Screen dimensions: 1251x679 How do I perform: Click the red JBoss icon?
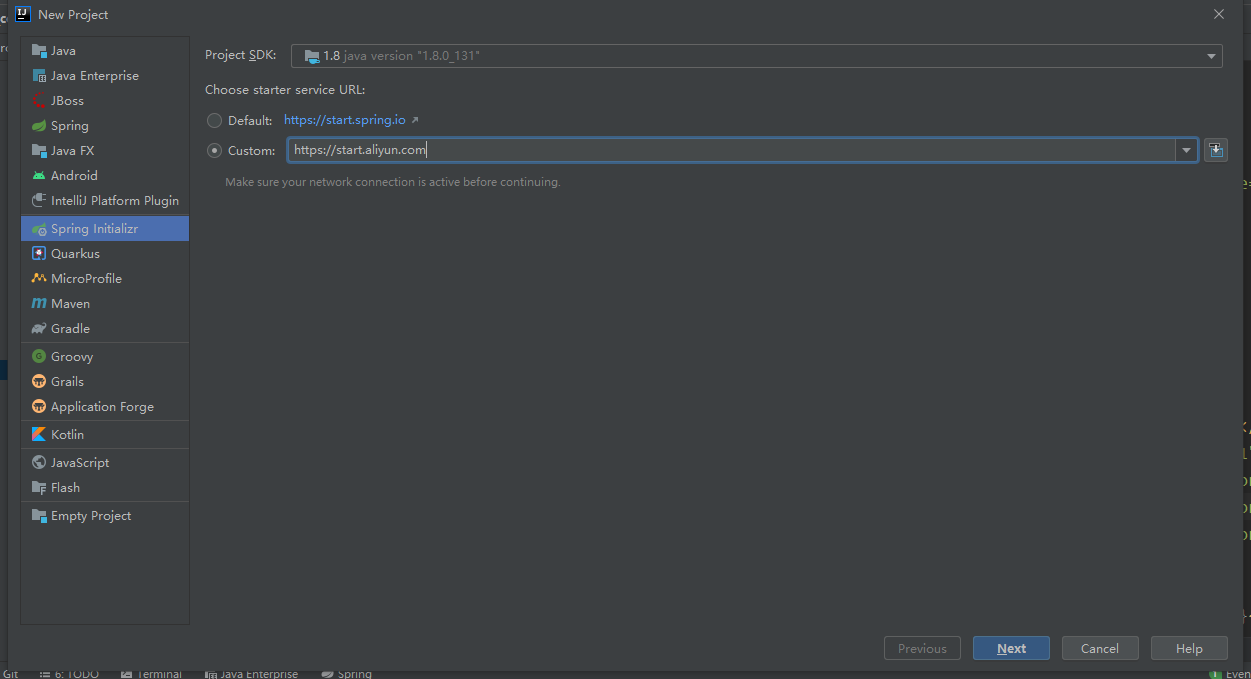pyautogui.click(x=39, y=100)
